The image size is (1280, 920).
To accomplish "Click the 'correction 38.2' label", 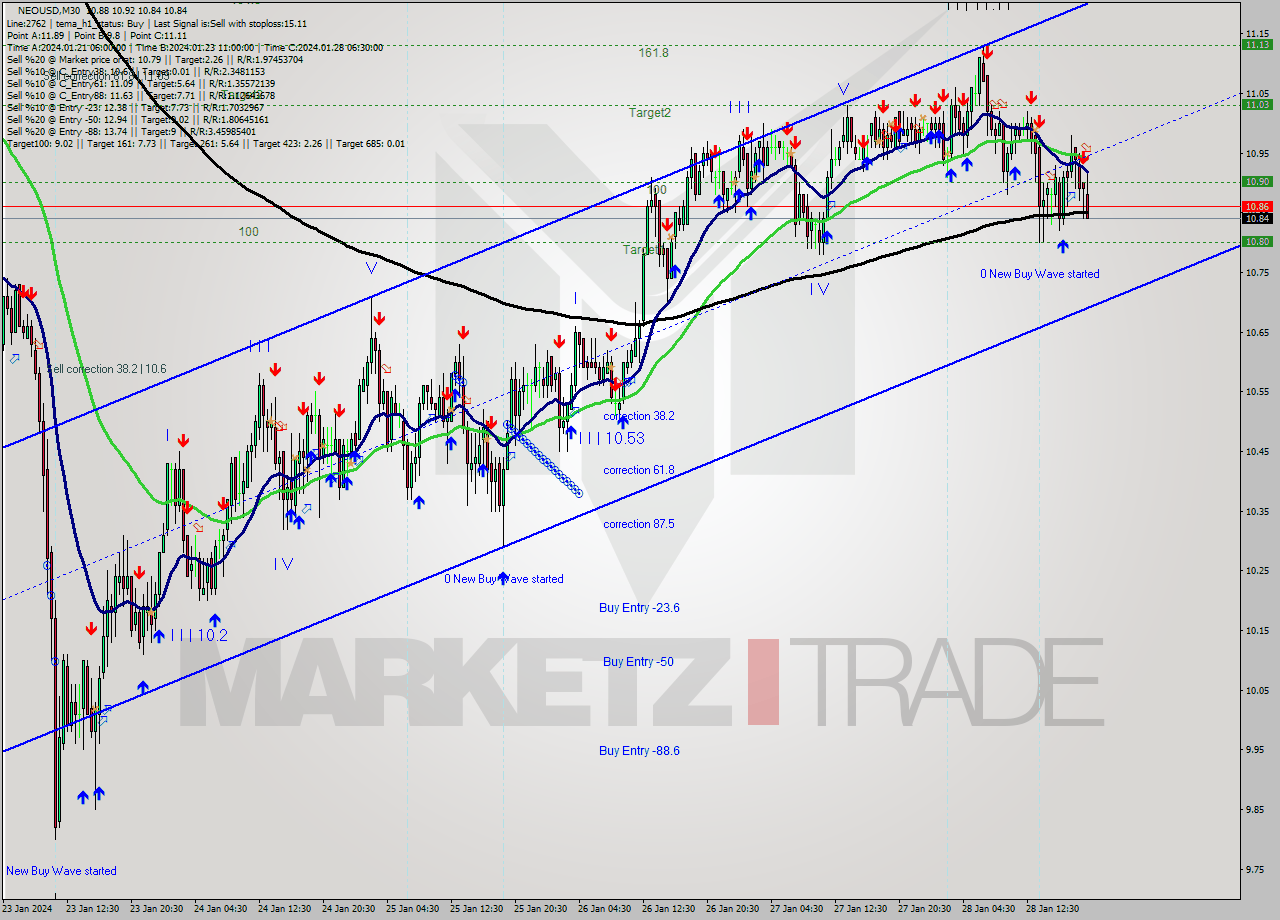I will click(638, 416).
